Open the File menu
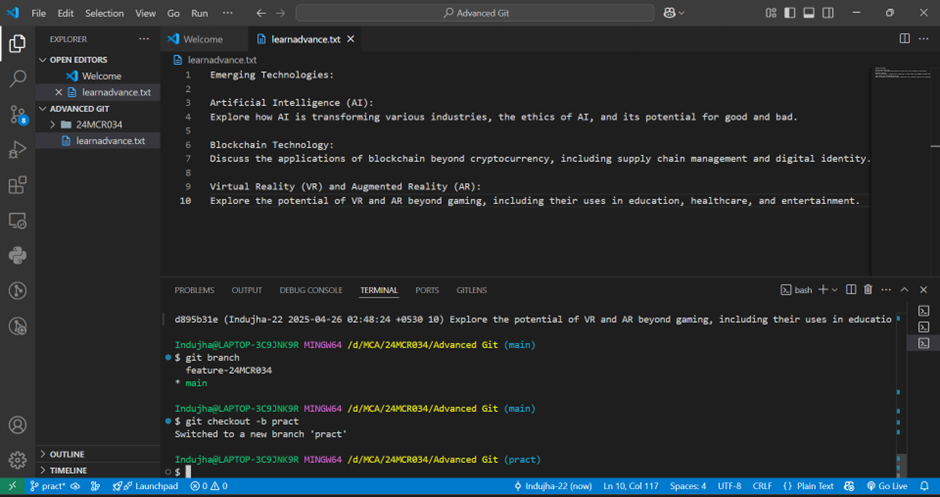 tap(38, 13)
